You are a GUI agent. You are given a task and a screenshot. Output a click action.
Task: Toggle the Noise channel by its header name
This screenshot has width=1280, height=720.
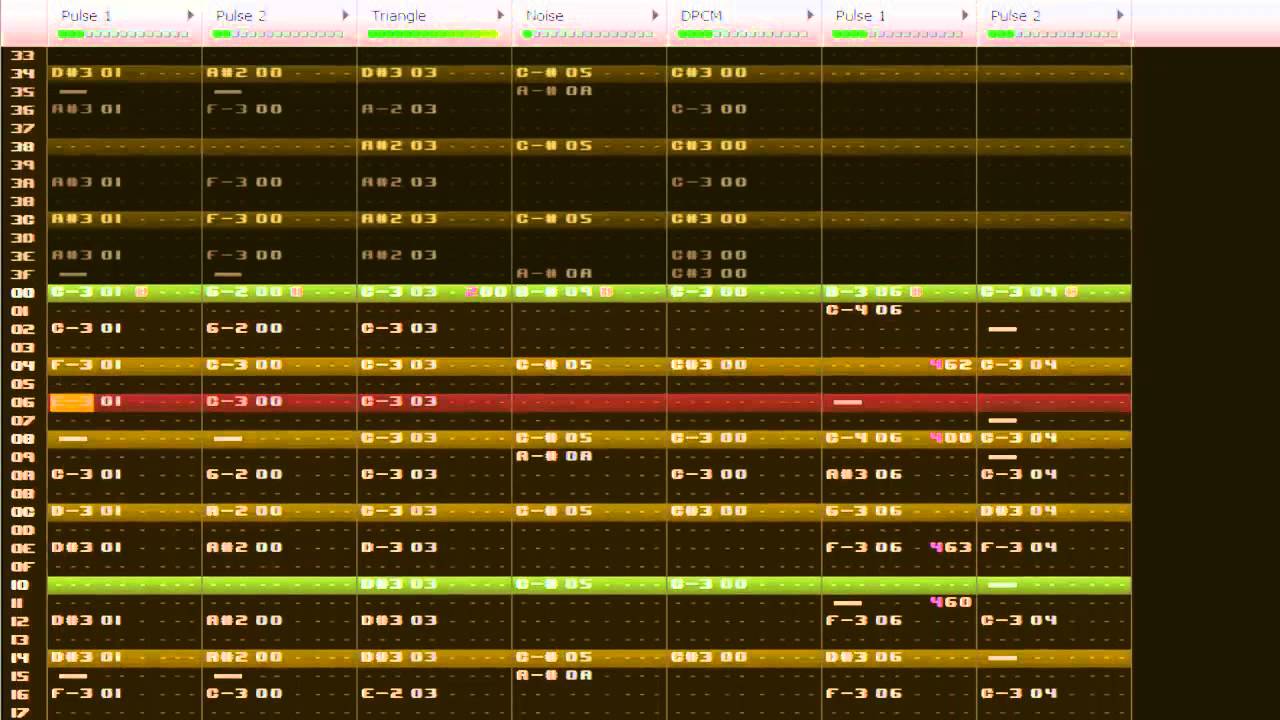(x=545, y=16)
